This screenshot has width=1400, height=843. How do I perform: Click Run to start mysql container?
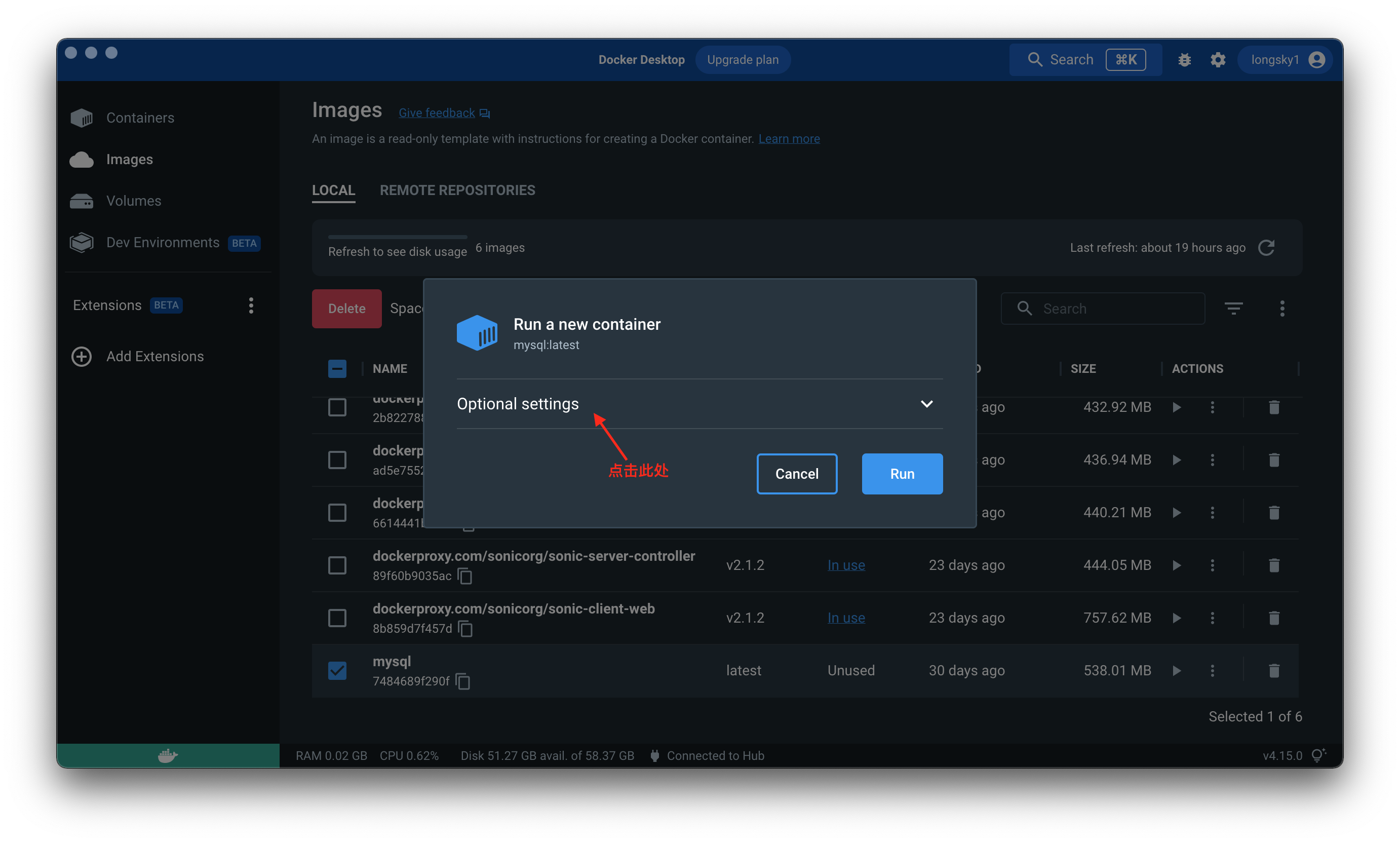(902, 474)
